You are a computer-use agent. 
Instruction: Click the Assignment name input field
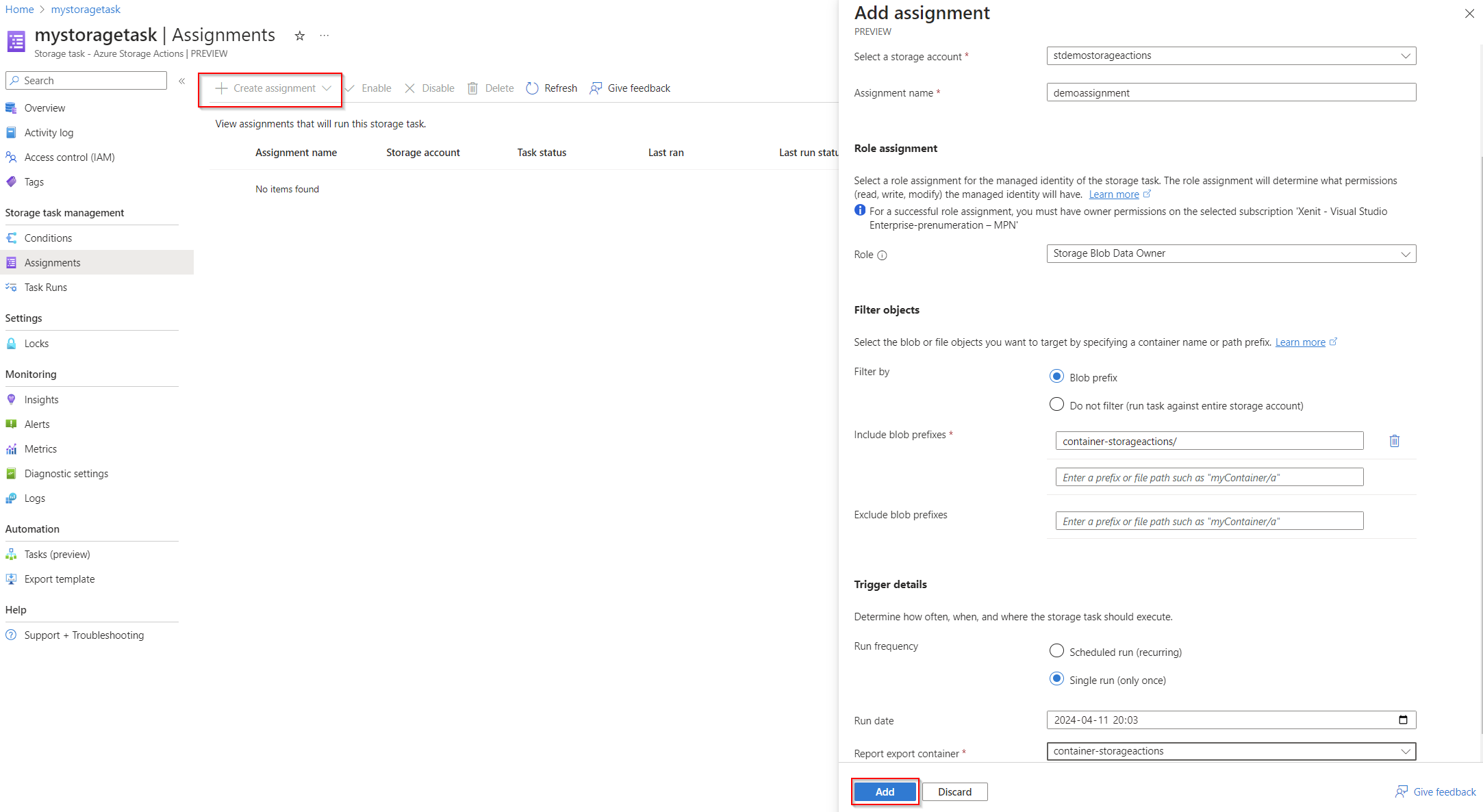(1231, 92)
